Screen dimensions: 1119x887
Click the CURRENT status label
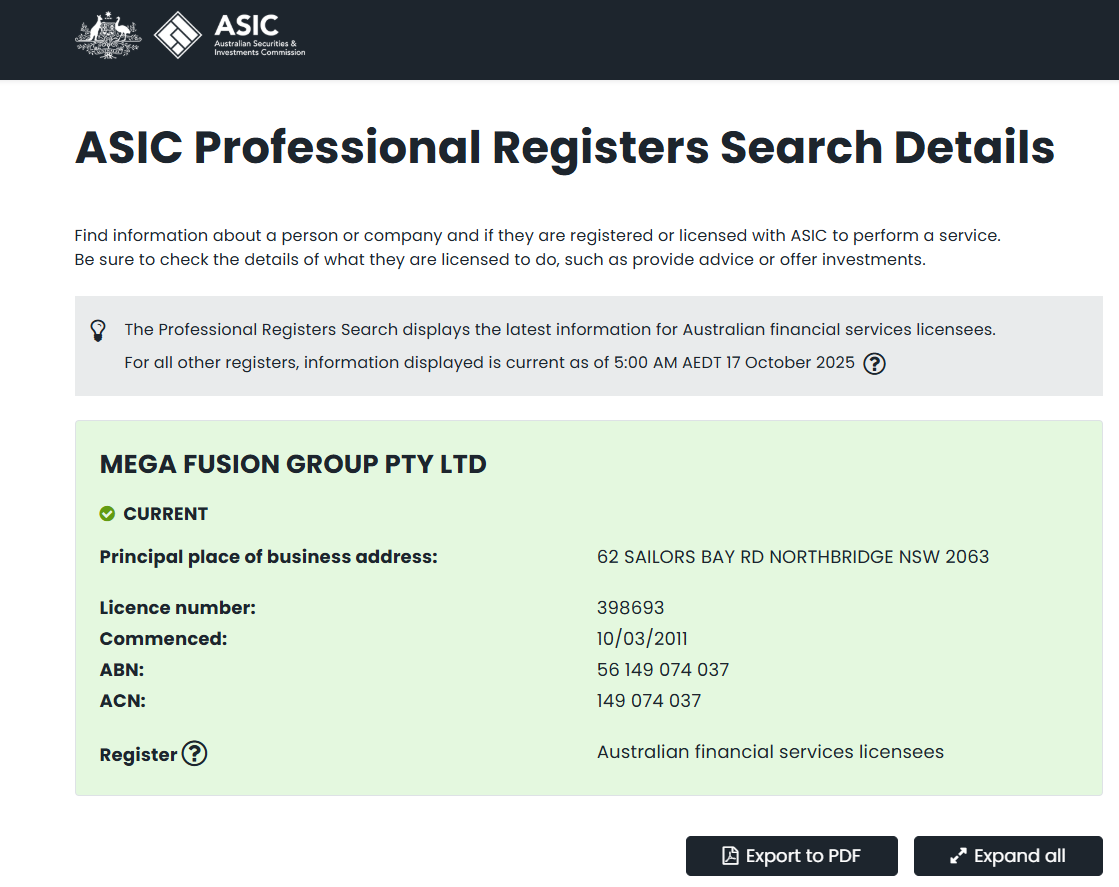pyautogui.click(x=165, y=514)
